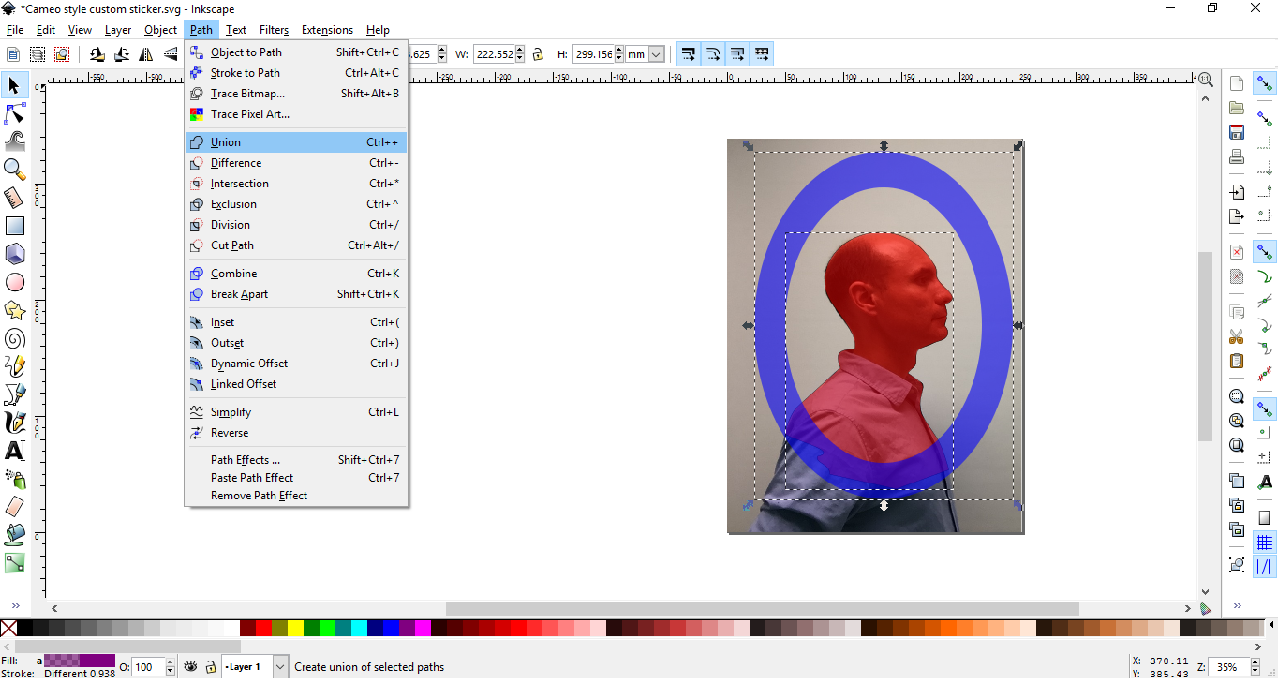
Task: Toggle snapping on or off
Action: click(x=1265, y=83)
